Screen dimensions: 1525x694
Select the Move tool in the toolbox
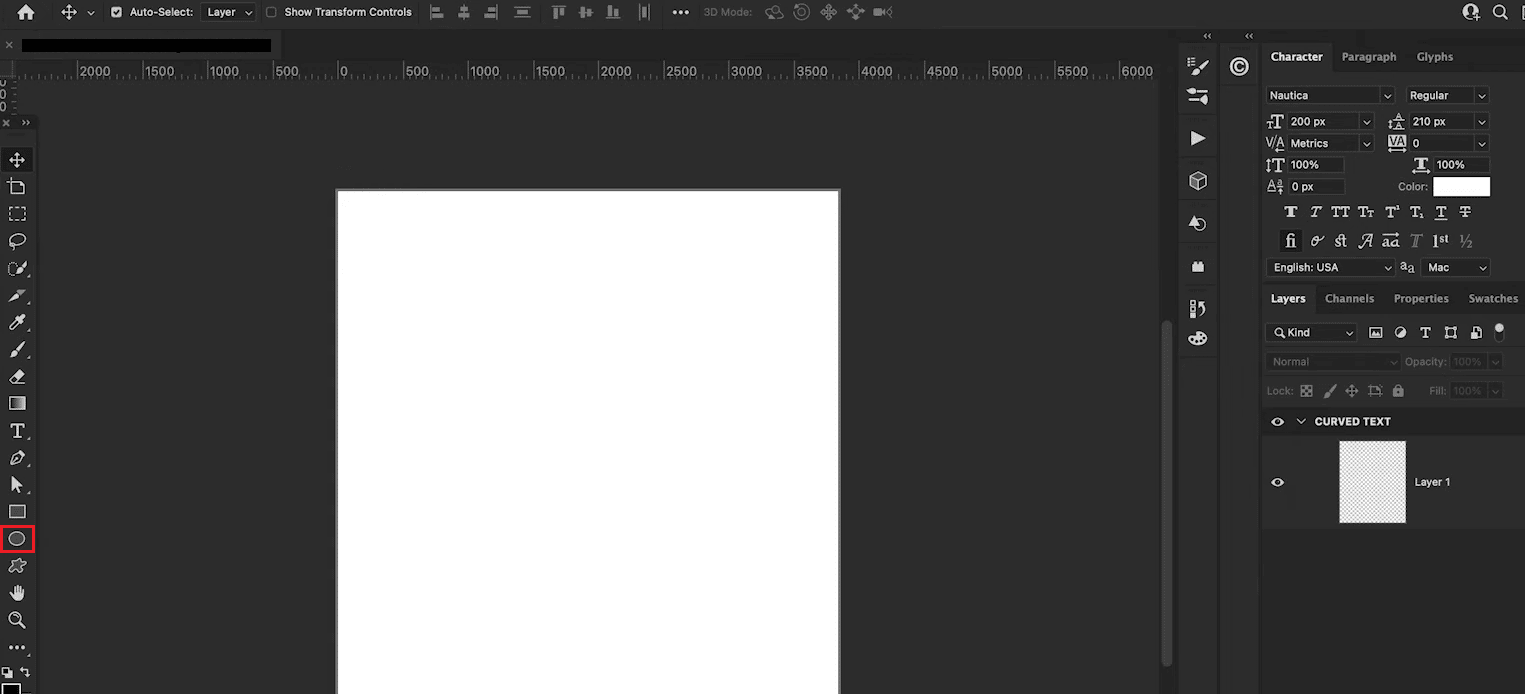[17, 160]
